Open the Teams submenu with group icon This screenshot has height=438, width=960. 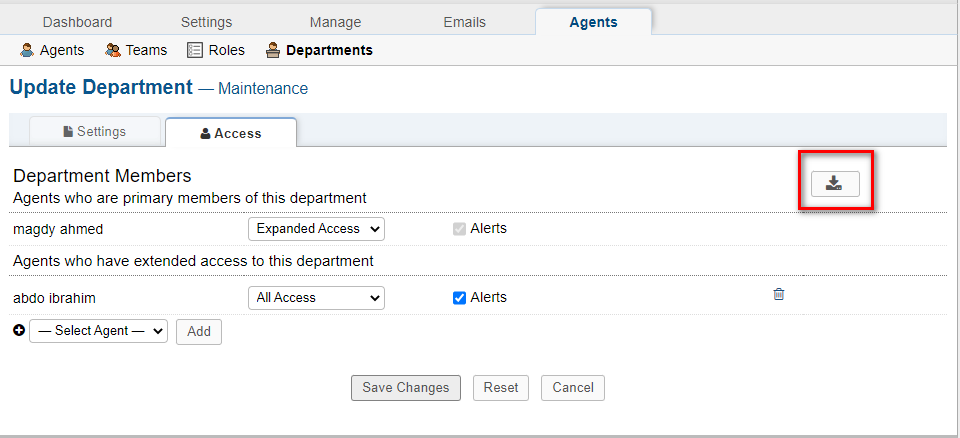pyautogui.click(x=136, y=50)
